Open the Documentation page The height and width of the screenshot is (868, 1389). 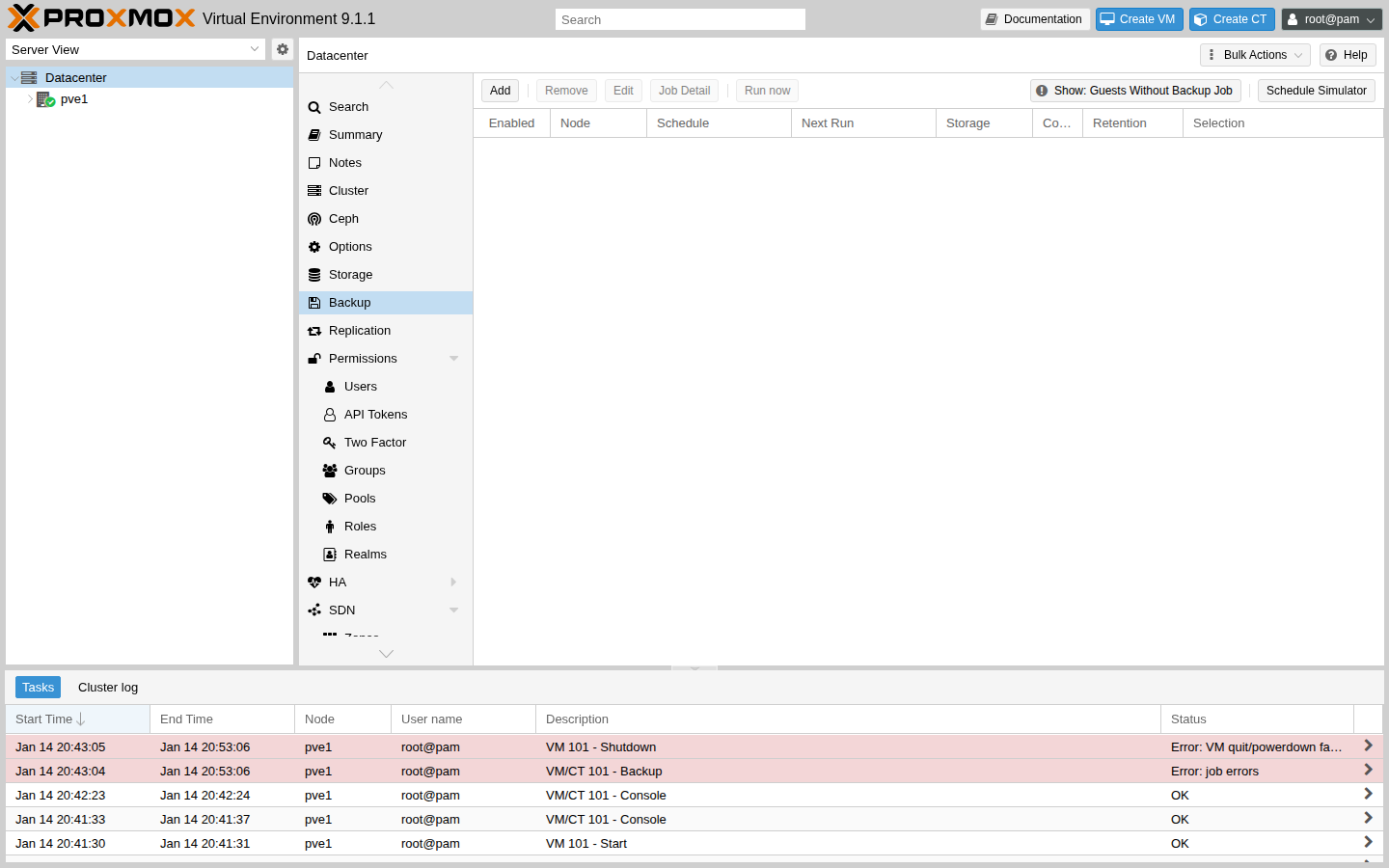pos(1034,18)
